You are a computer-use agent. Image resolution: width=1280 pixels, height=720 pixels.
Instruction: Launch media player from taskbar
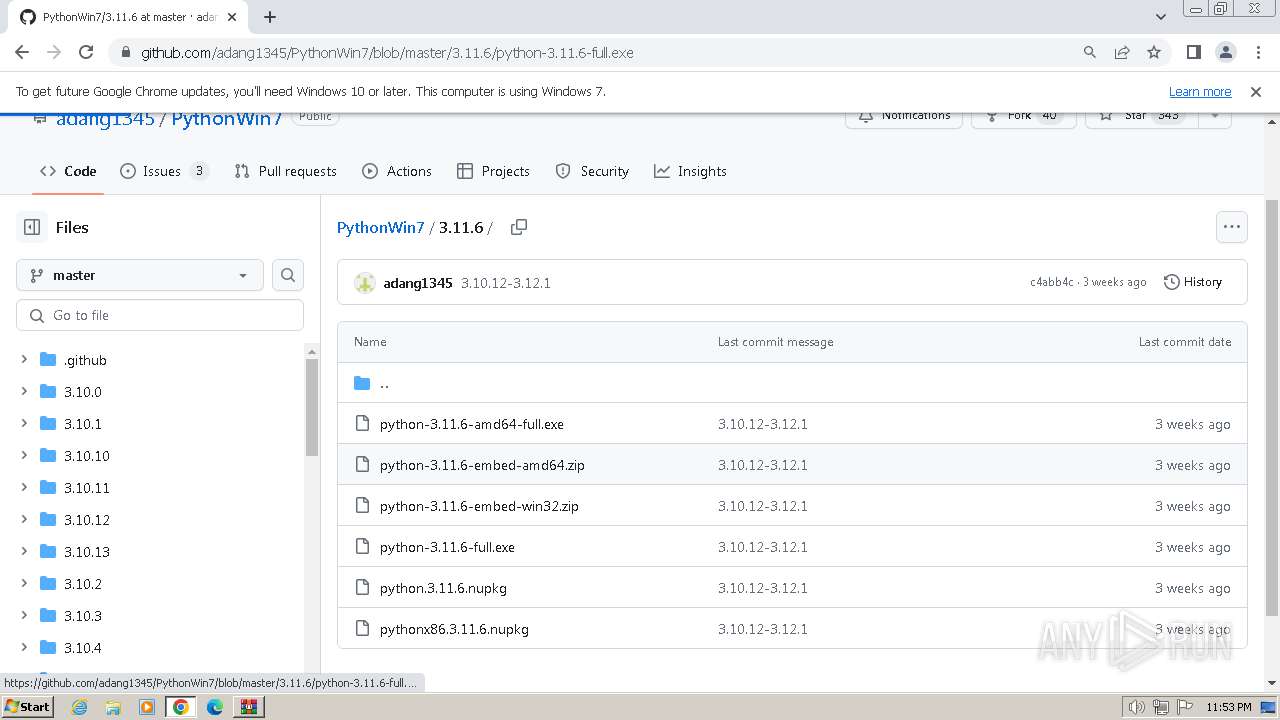(147, 707)
